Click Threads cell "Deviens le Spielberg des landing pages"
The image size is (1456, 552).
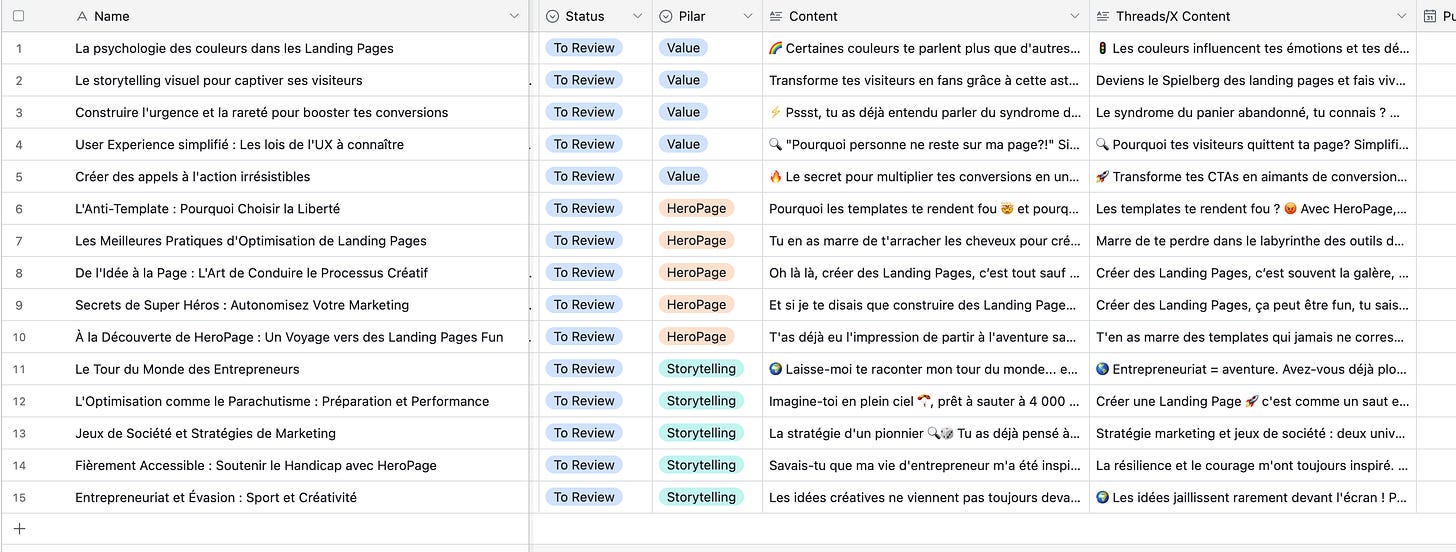point(1253,80)
